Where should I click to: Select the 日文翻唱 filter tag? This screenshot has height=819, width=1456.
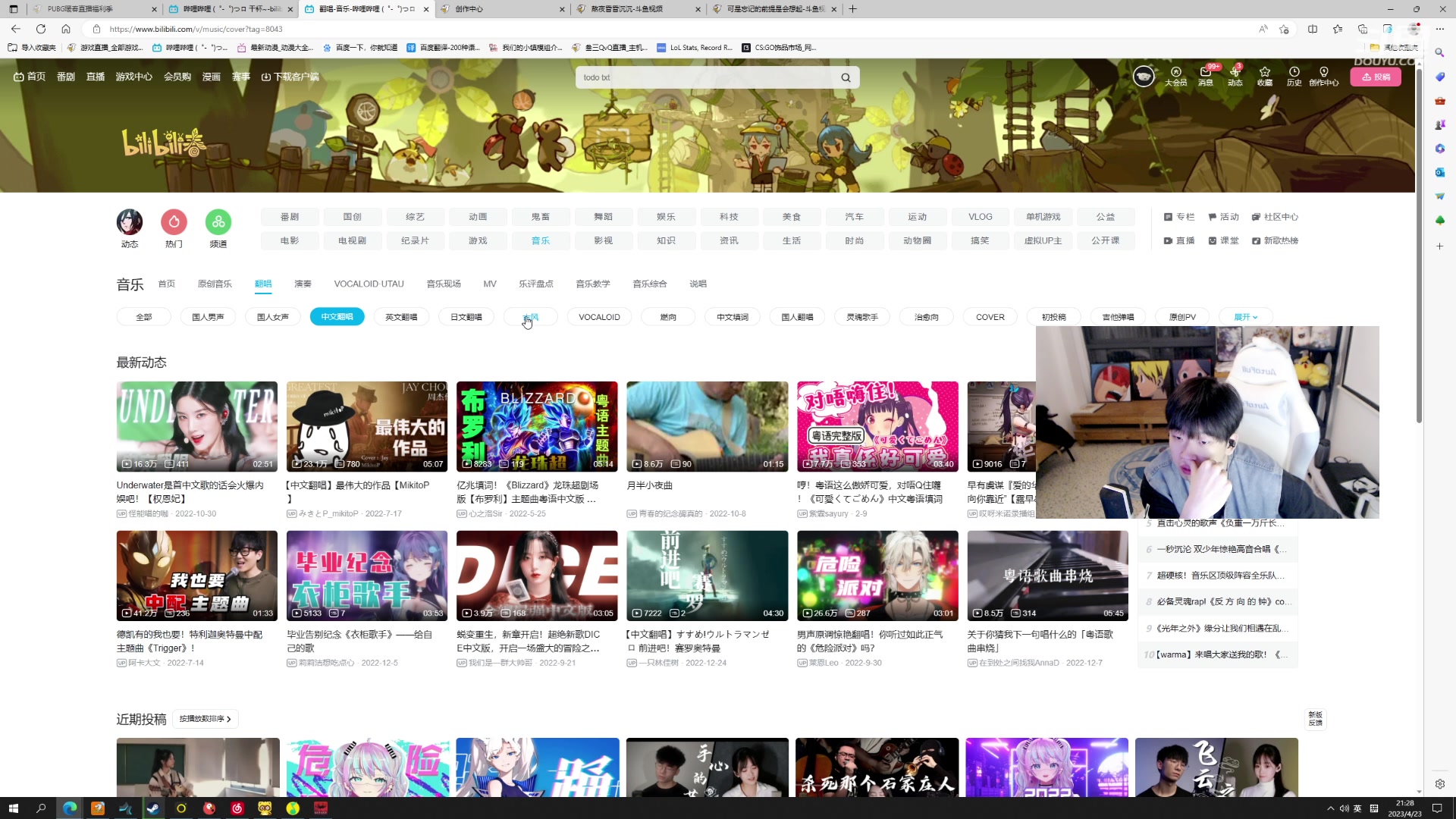(466, 317)
